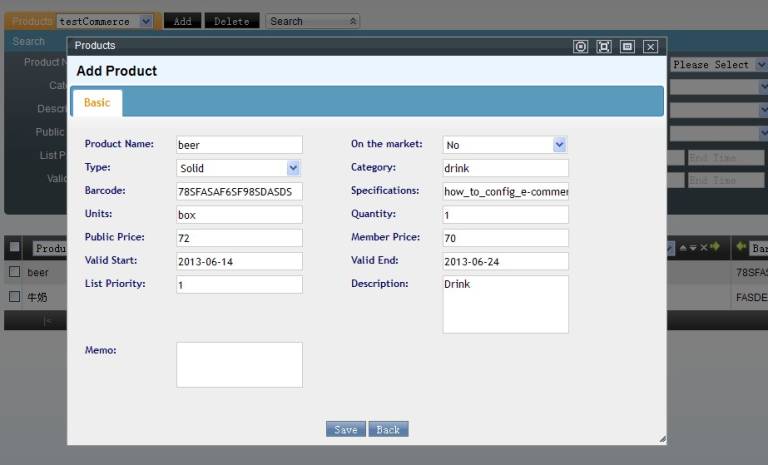The height and width of the screenshot is (465, 768).
Task: Tick the checkbox for the 牛奶 row
Action: click(15, 296)
